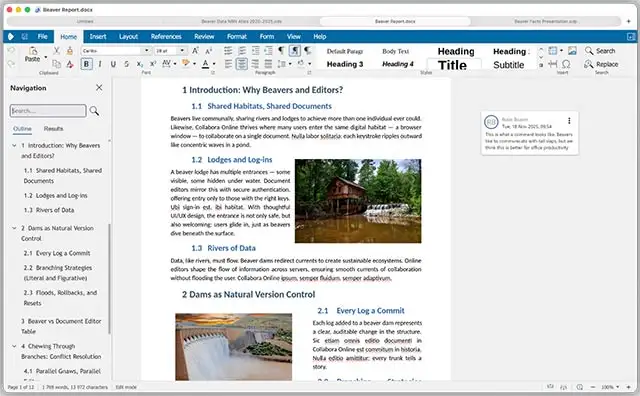Switch to the Layout tab
The image size is (640, 396).
point(128,36)
